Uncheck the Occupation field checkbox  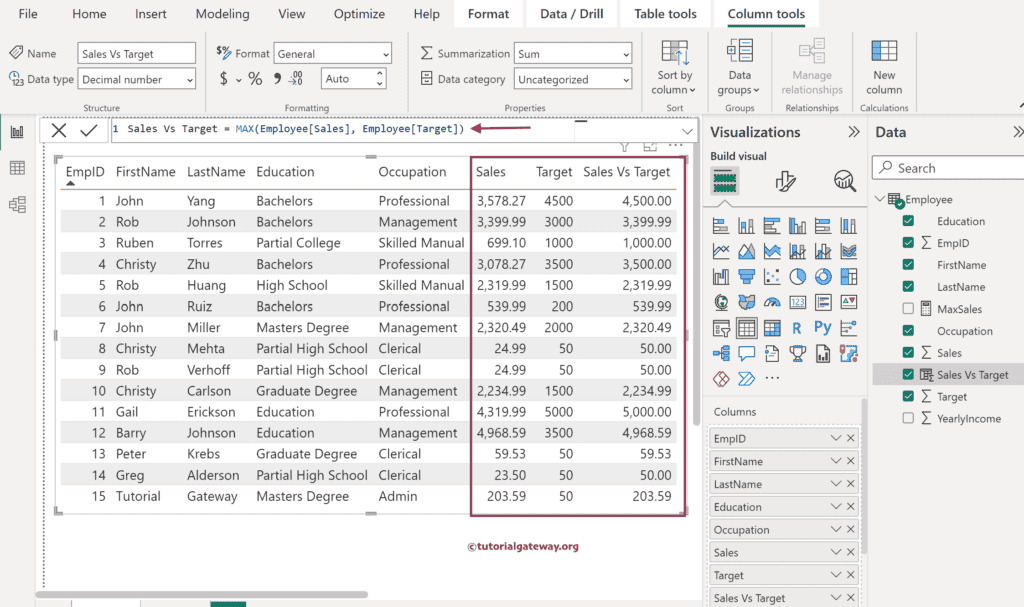(908, 331)
